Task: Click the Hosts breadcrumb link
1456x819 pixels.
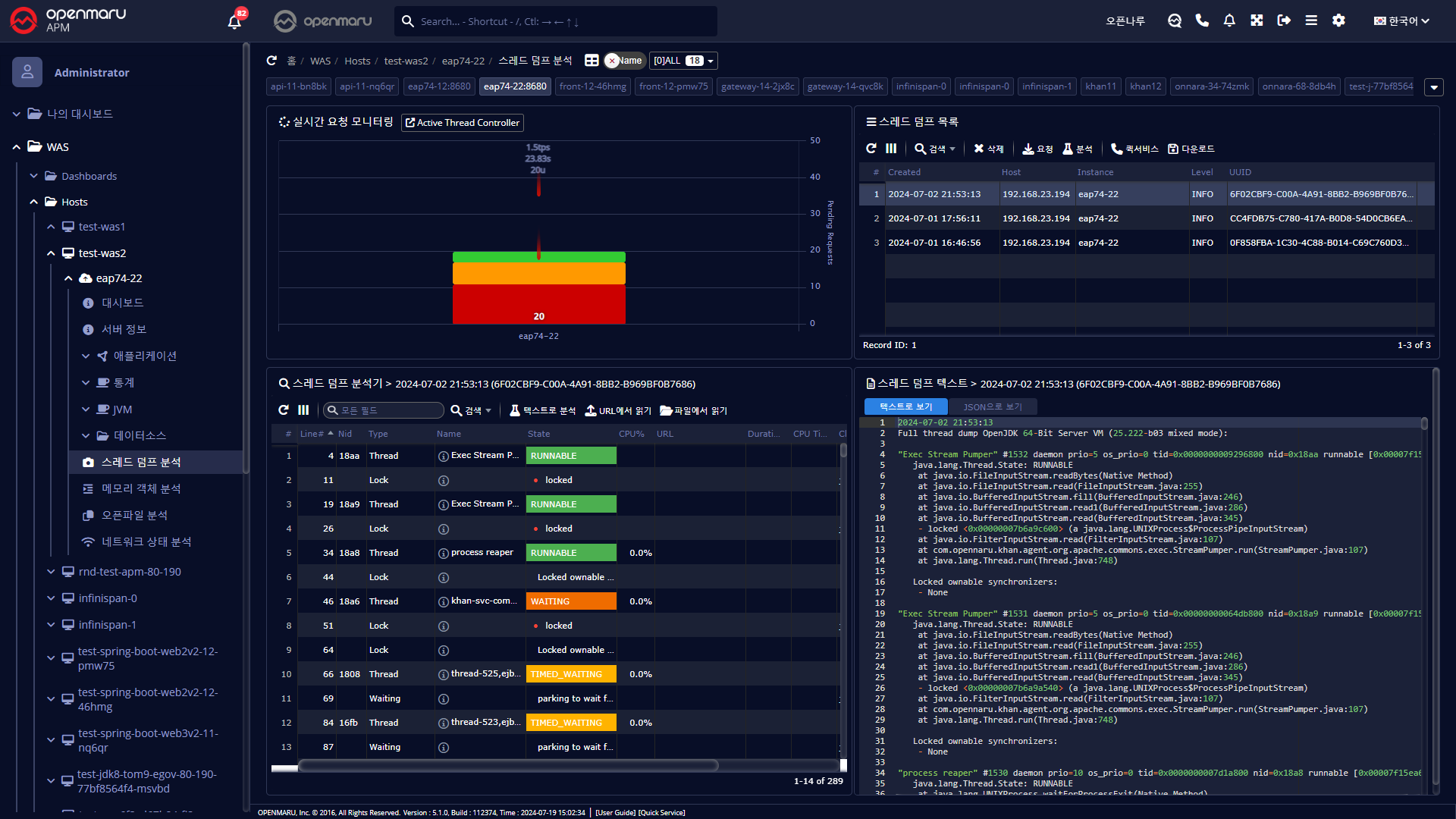Action: (x=357, y=61)
